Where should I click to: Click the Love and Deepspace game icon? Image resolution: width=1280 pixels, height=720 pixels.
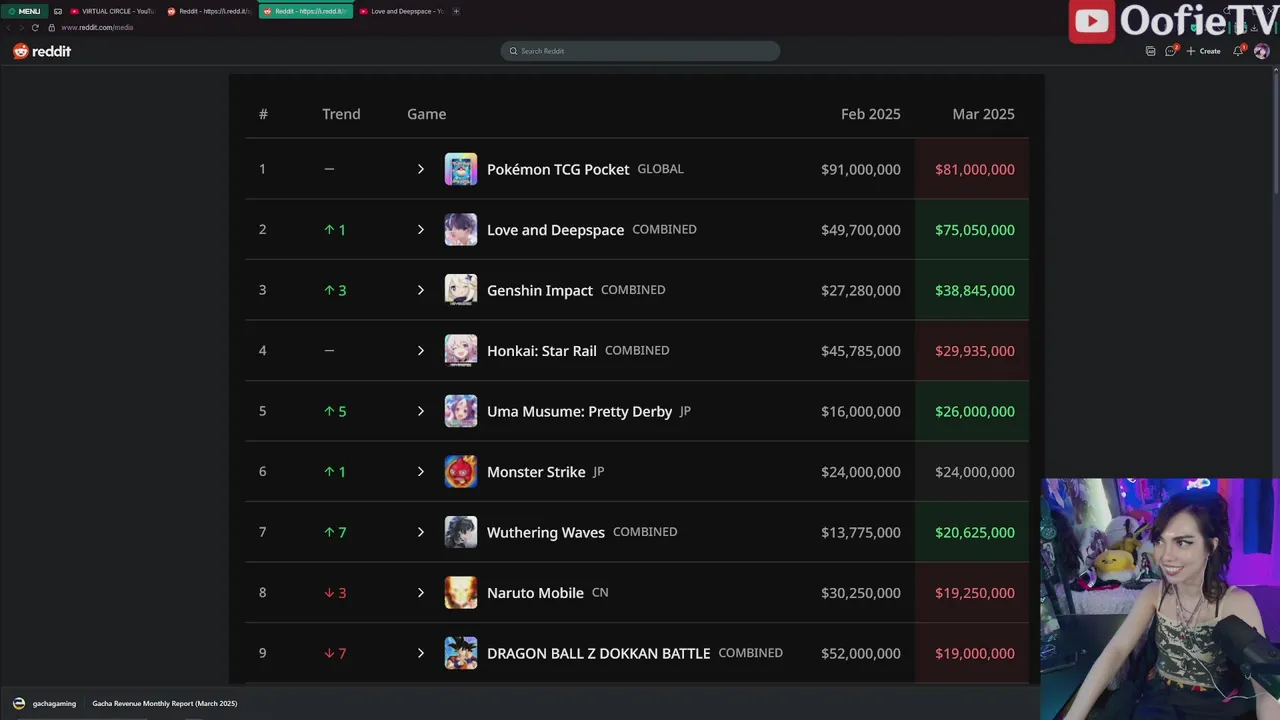point(461,230)
